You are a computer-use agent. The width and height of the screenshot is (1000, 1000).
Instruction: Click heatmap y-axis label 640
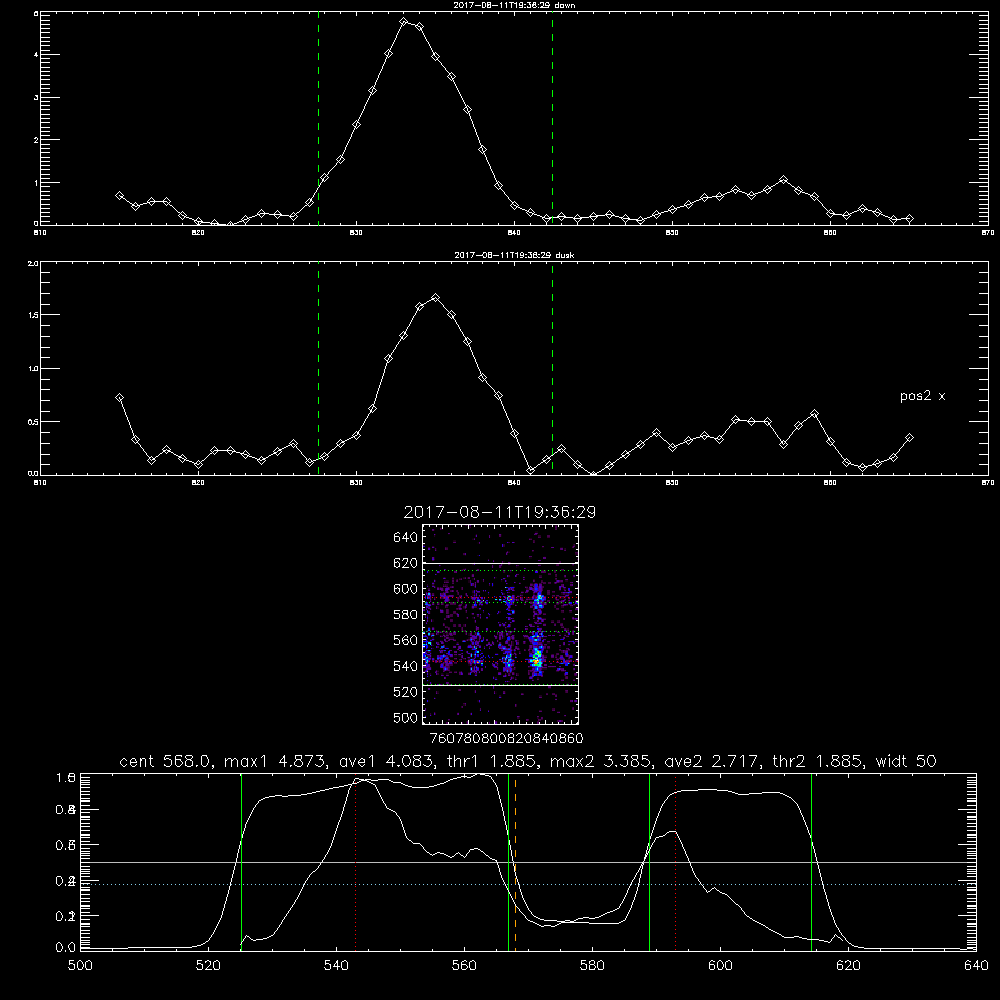(x=406, y=538)
